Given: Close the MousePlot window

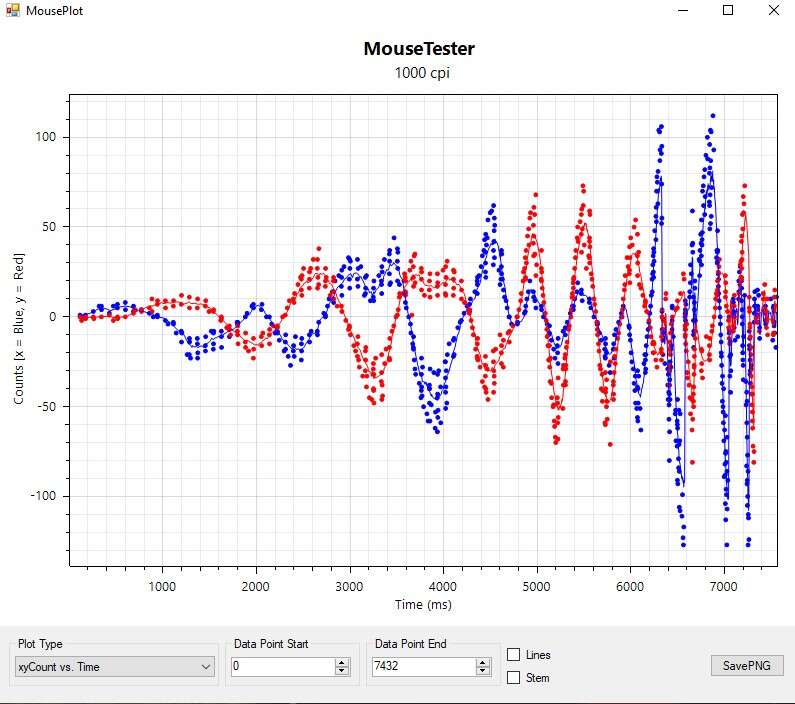Looking at the screenshot, I should click(773, 11).
